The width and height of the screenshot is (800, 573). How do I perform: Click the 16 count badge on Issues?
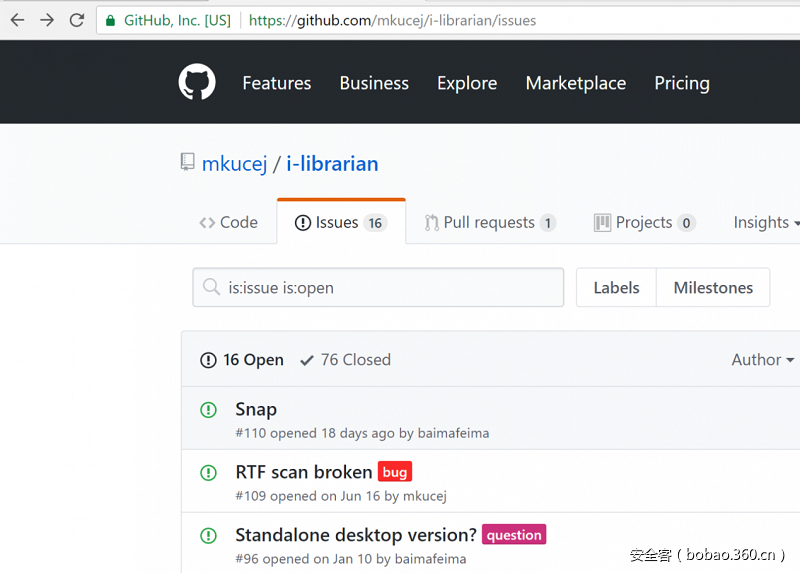click(376, 223)
